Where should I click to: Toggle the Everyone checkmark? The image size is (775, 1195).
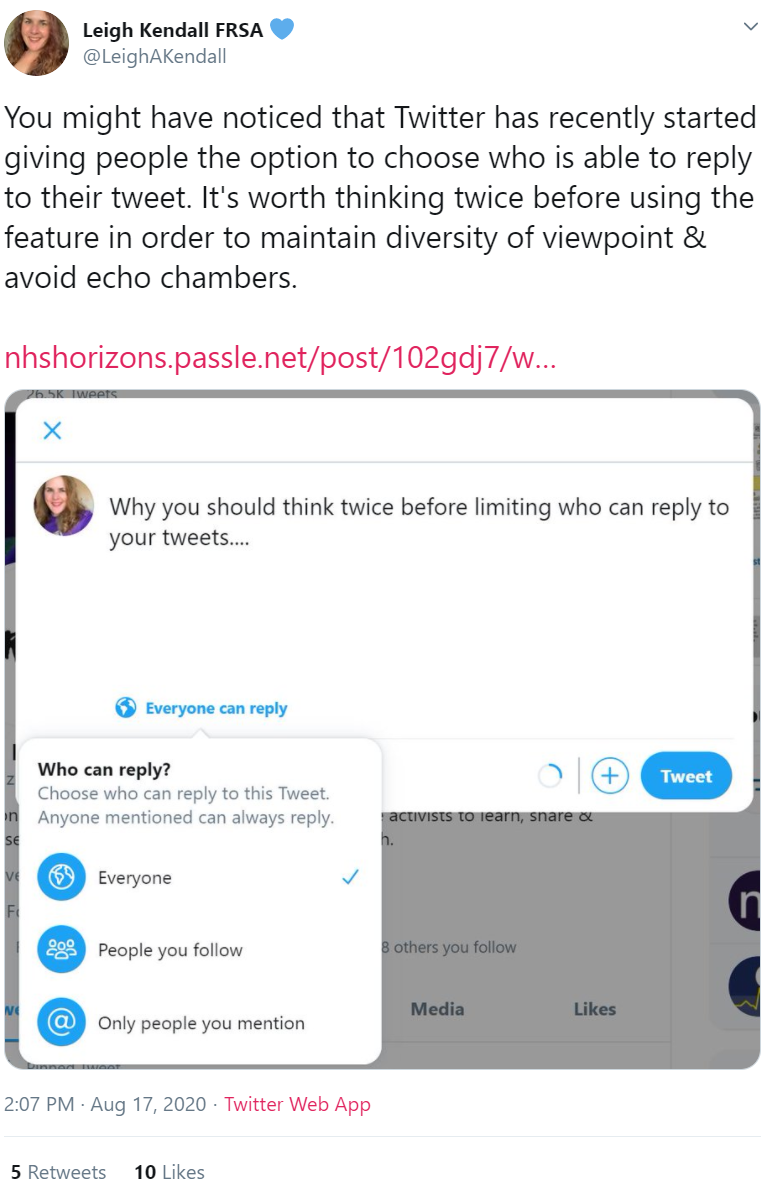pos(351,876)
